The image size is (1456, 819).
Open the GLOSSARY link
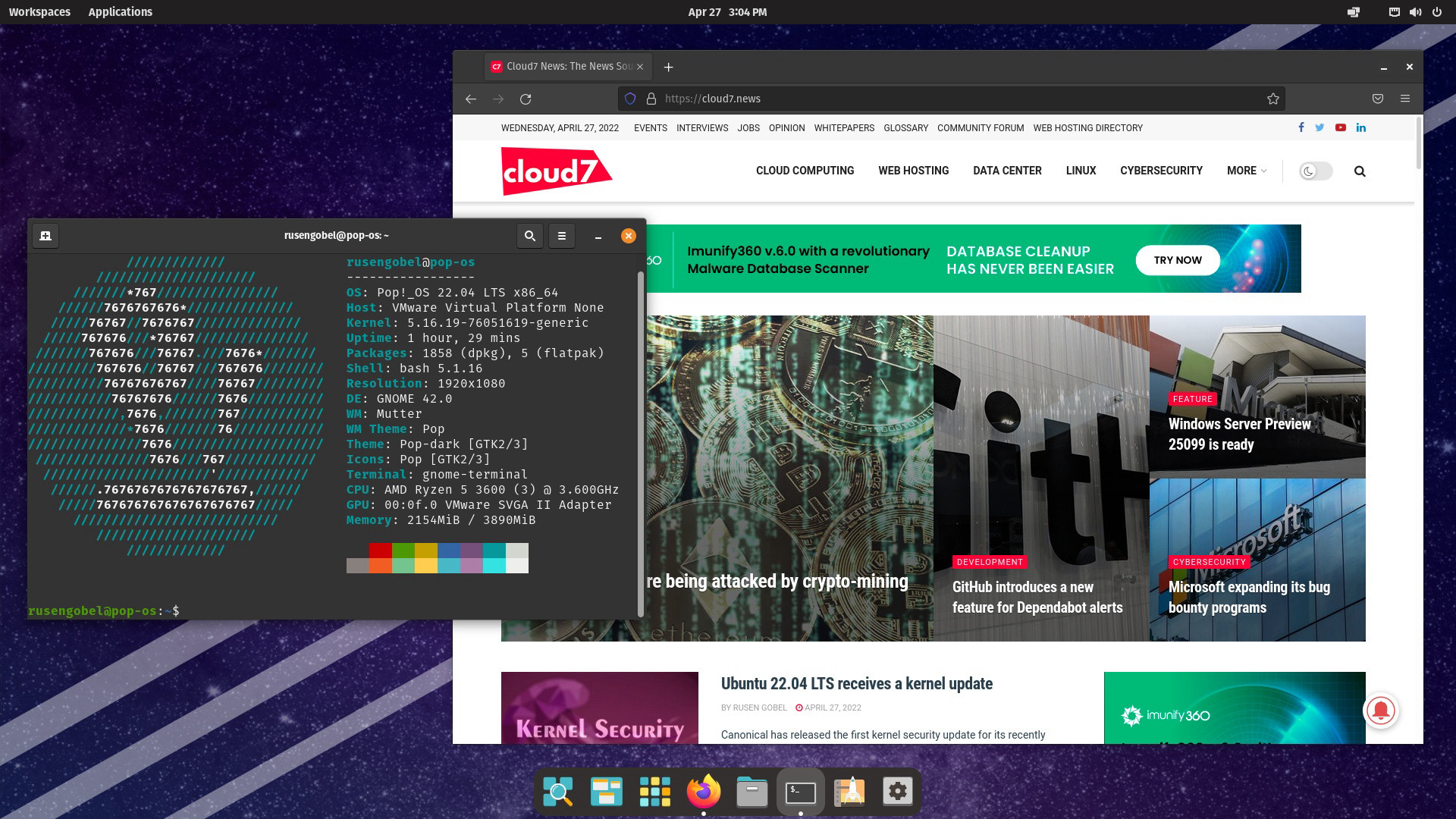905,128
